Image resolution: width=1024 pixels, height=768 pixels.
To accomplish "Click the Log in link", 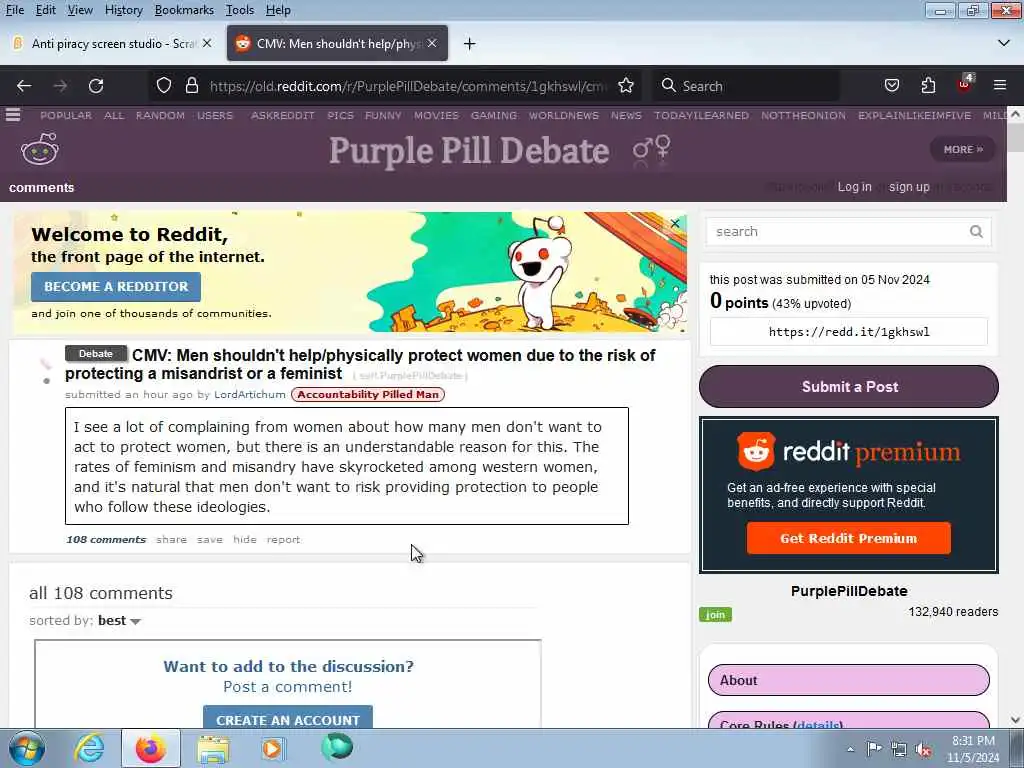I will (x=854, y=187).
